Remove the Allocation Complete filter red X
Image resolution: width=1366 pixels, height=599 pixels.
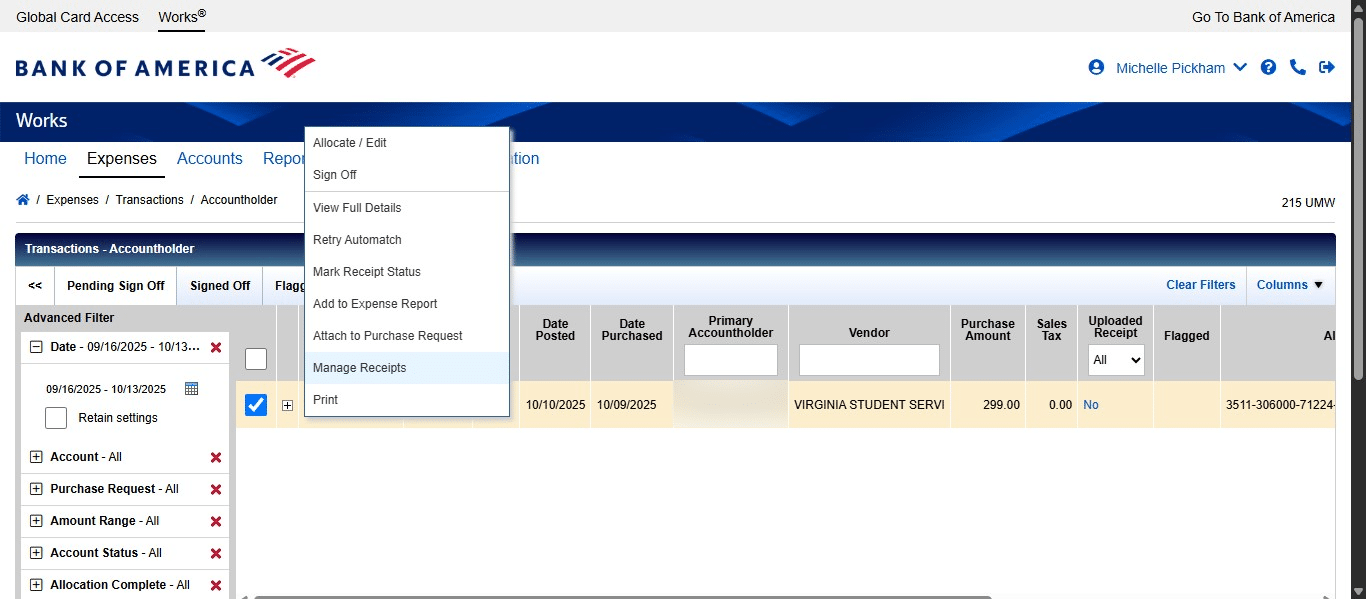click(216, 585)
